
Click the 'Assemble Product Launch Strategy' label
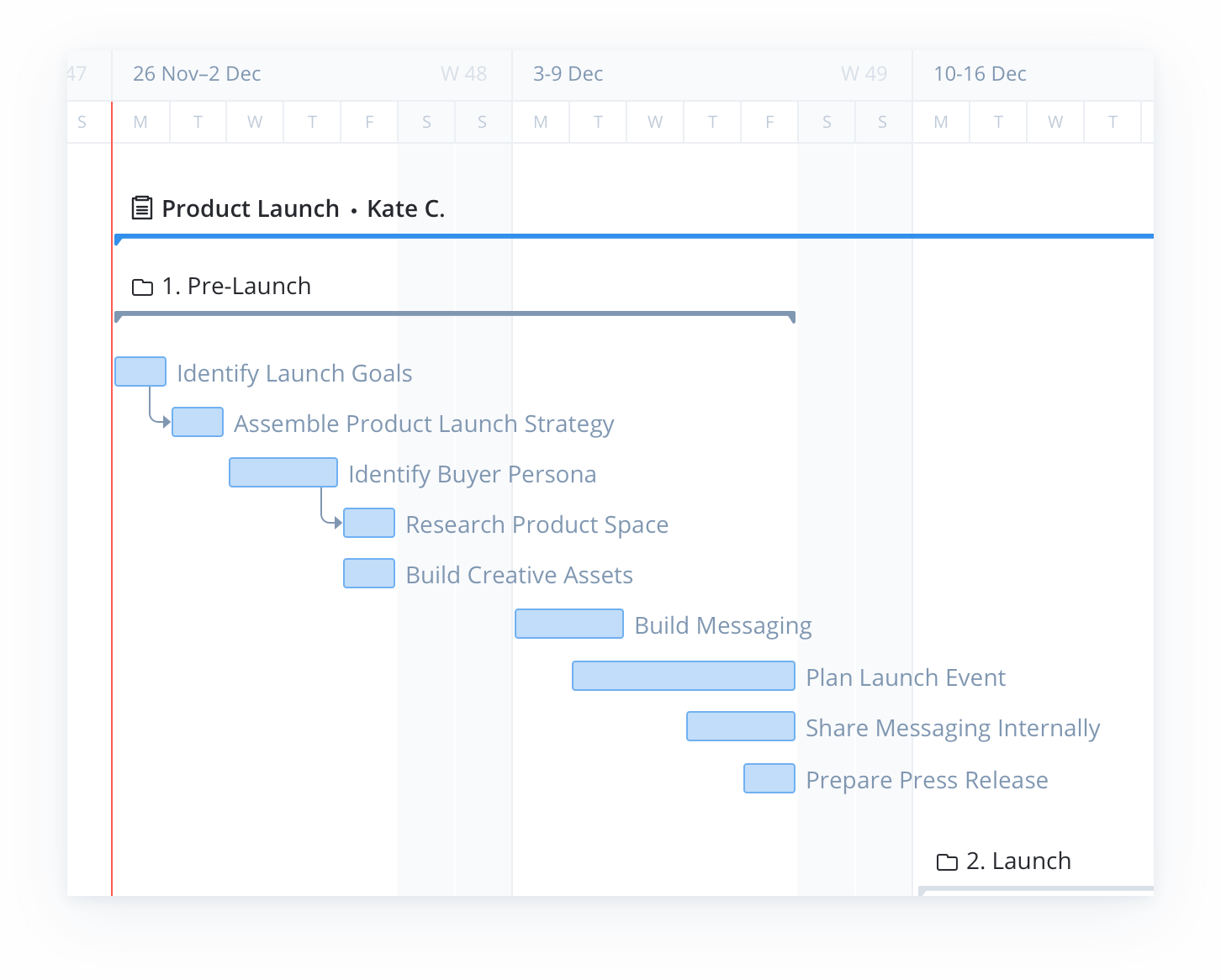[x=424, y=424]
